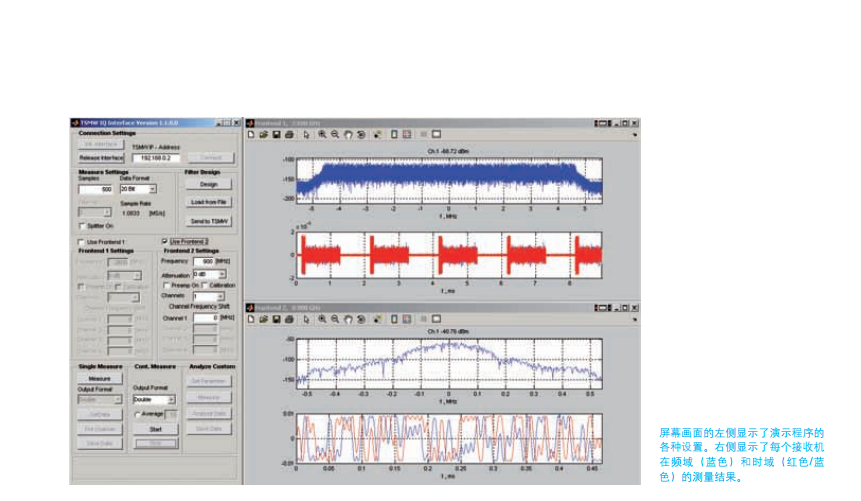Insert Colorbar via Frontend 2 toolbar icon
This screenshot has height=501, width=861.
[x=394, y=319]
